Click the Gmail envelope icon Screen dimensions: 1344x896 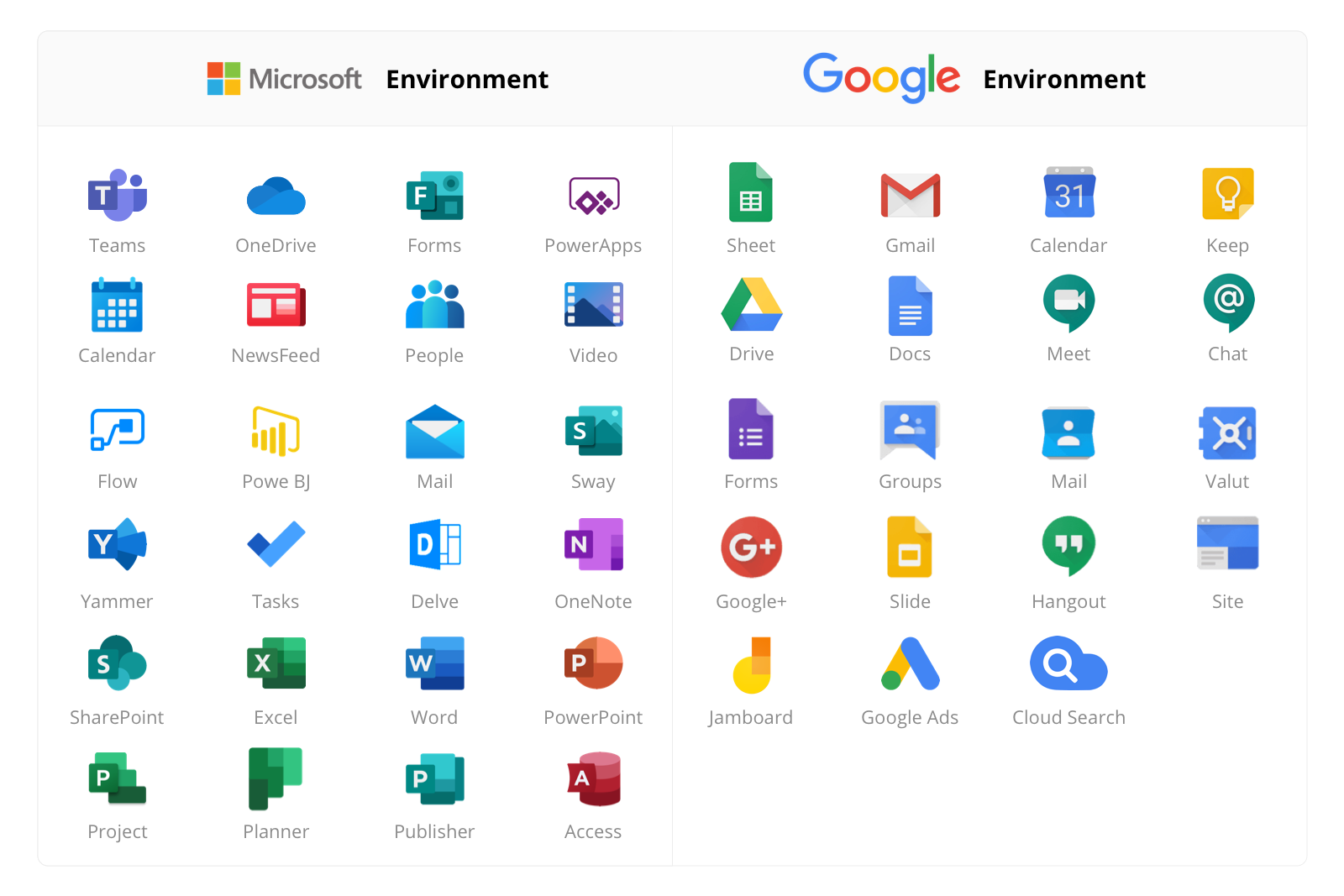(x=911, y=196)
